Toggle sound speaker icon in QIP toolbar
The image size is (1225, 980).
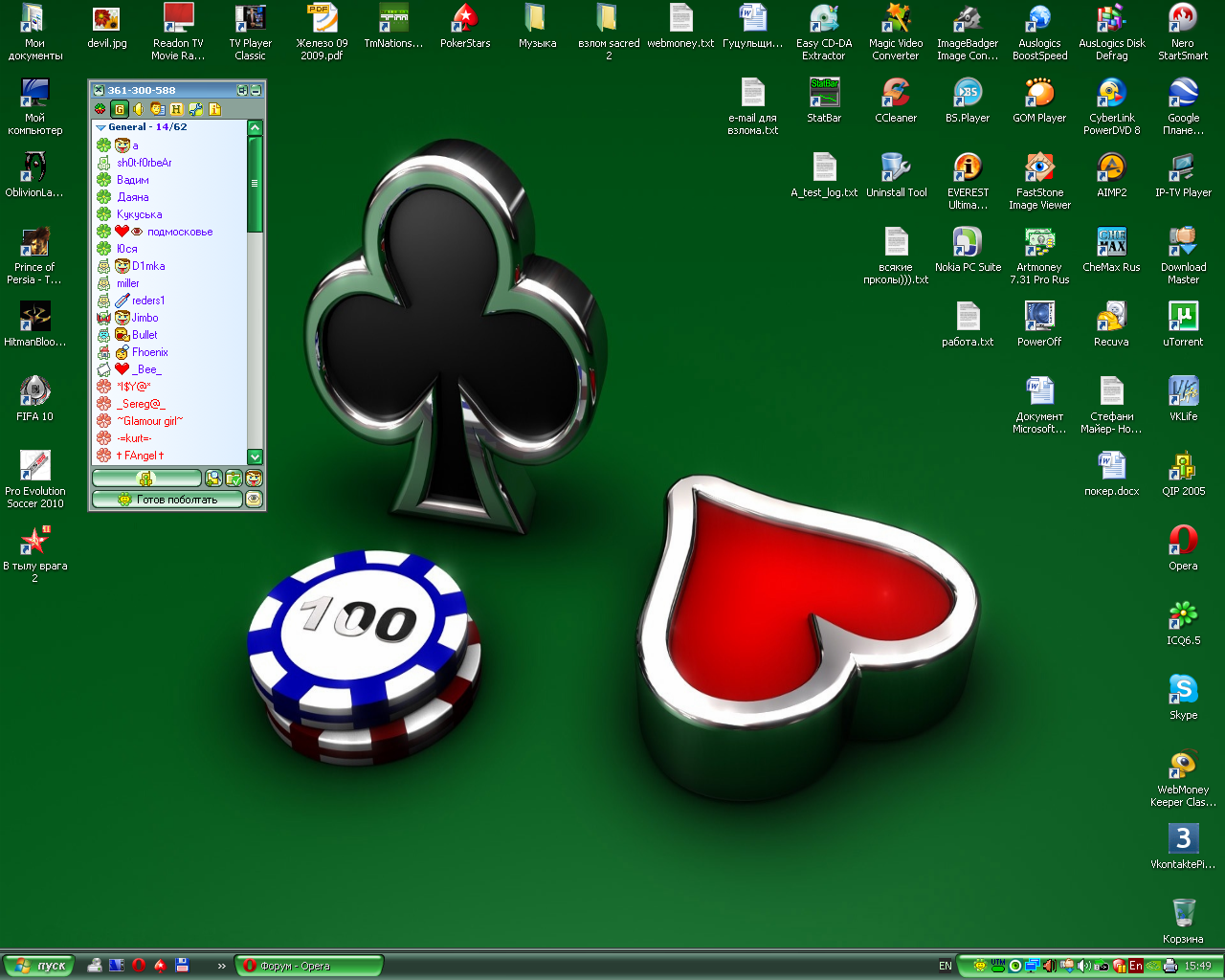(x=139, y=109)
